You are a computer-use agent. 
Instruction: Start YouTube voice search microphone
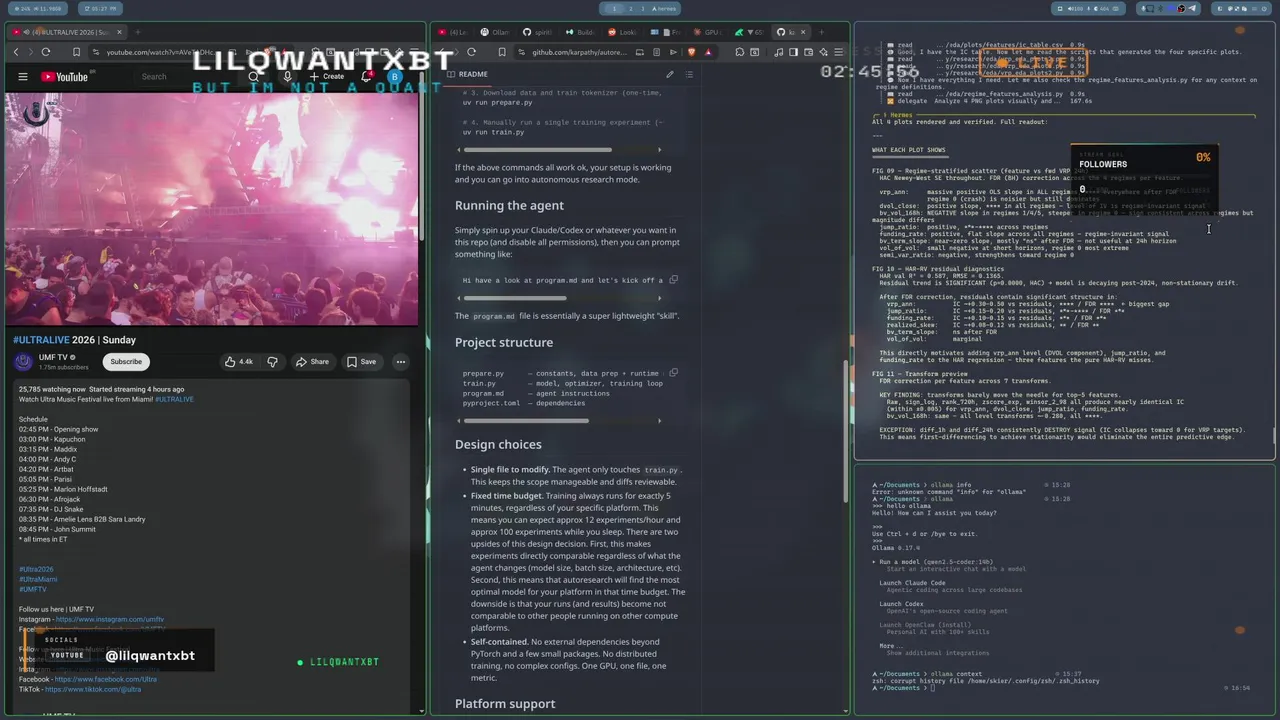click(x=287, y=77)
